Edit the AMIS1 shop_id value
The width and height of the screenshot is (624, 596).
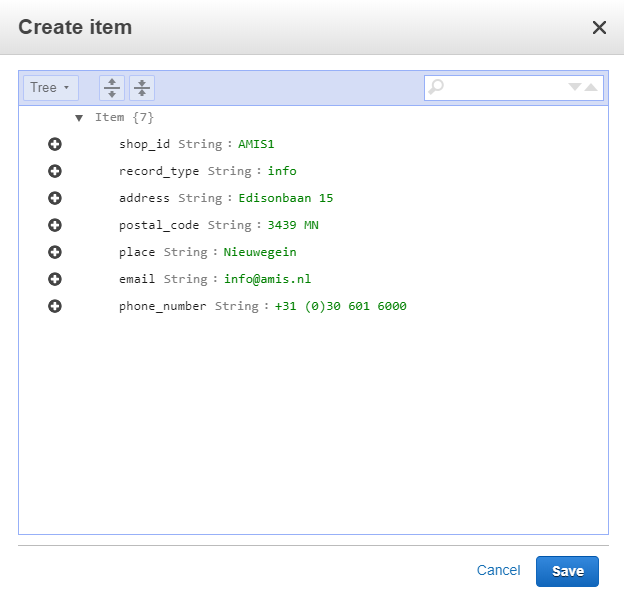pos(256,144)
